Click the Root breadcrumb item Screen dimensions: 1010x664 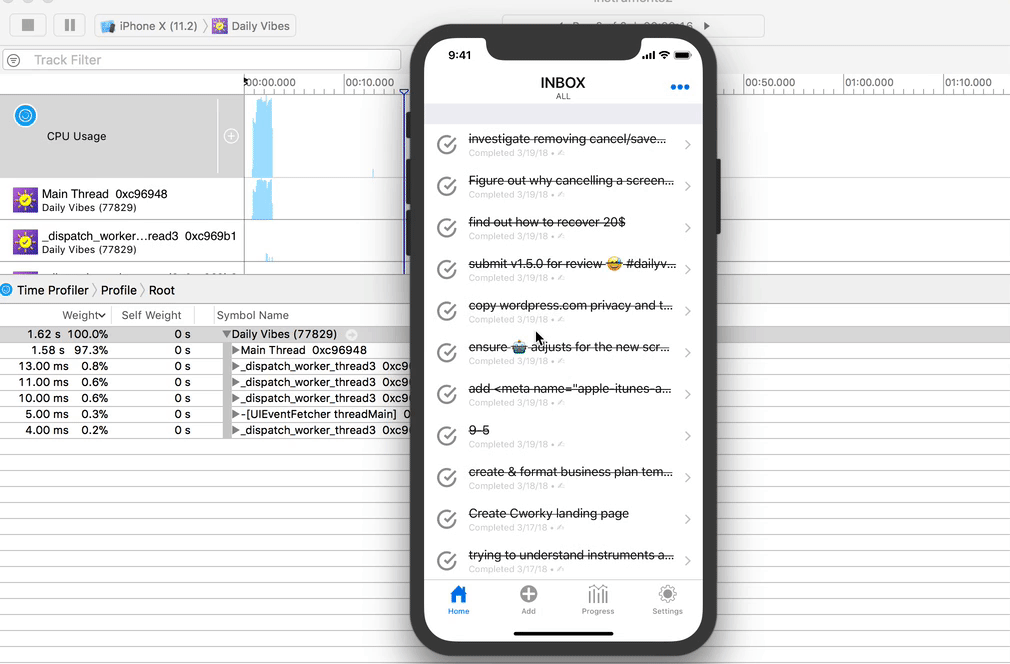coord(162,290)
